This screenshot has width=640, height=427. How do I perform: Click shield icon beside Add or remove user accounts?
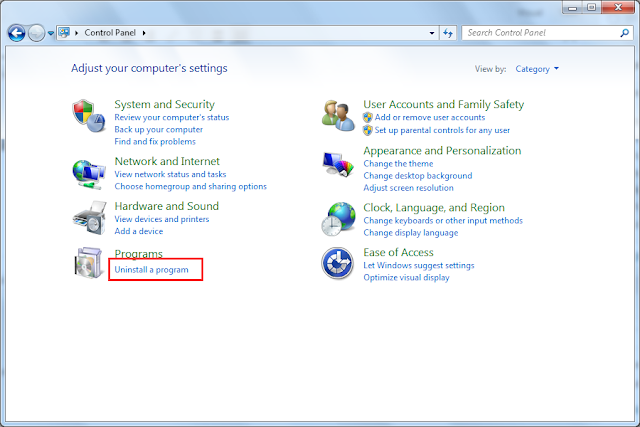[x=368, y=118]
